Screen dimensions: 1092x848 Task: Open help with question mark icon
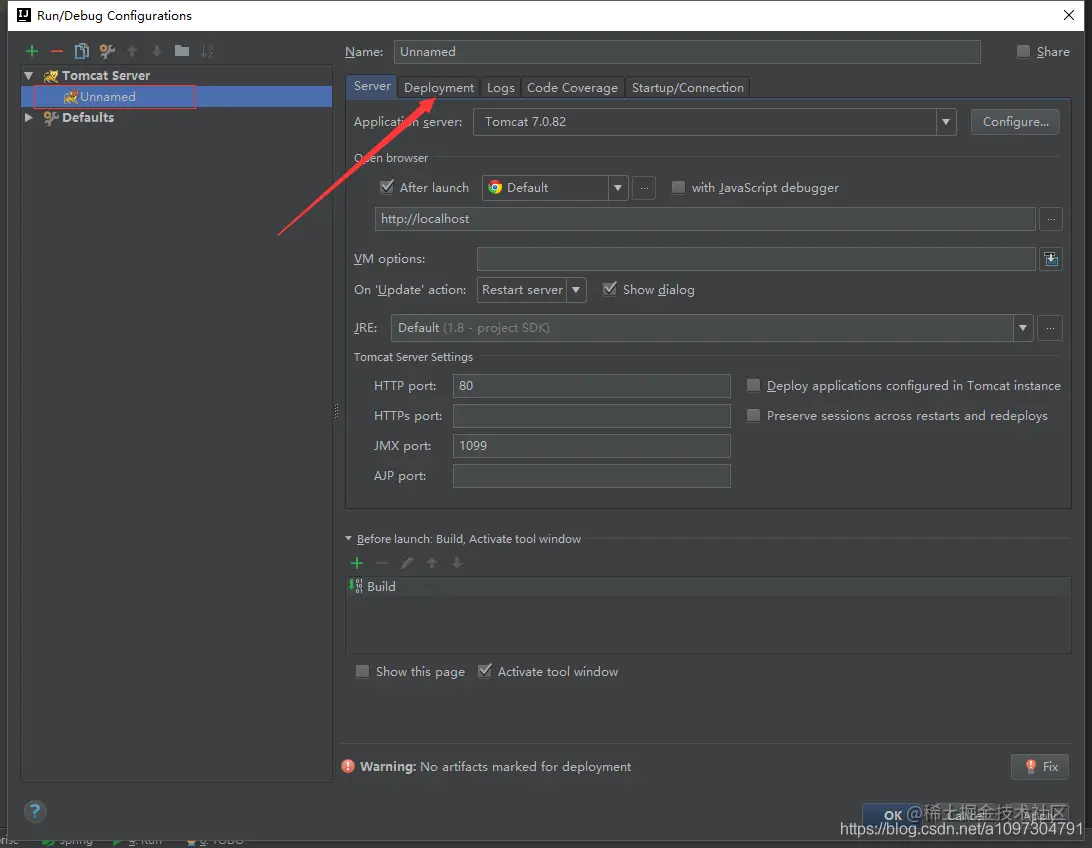[35, 811]
